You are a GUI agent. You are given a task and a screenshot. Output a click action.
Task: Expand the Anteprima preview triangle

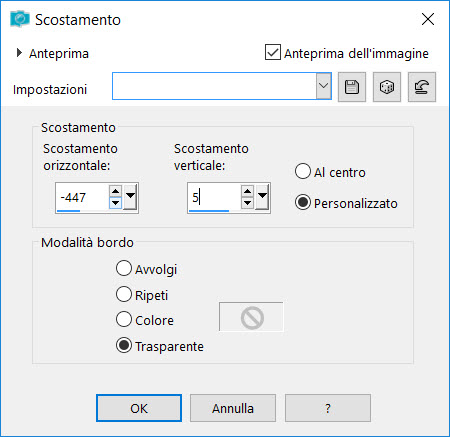coord(19,53)
